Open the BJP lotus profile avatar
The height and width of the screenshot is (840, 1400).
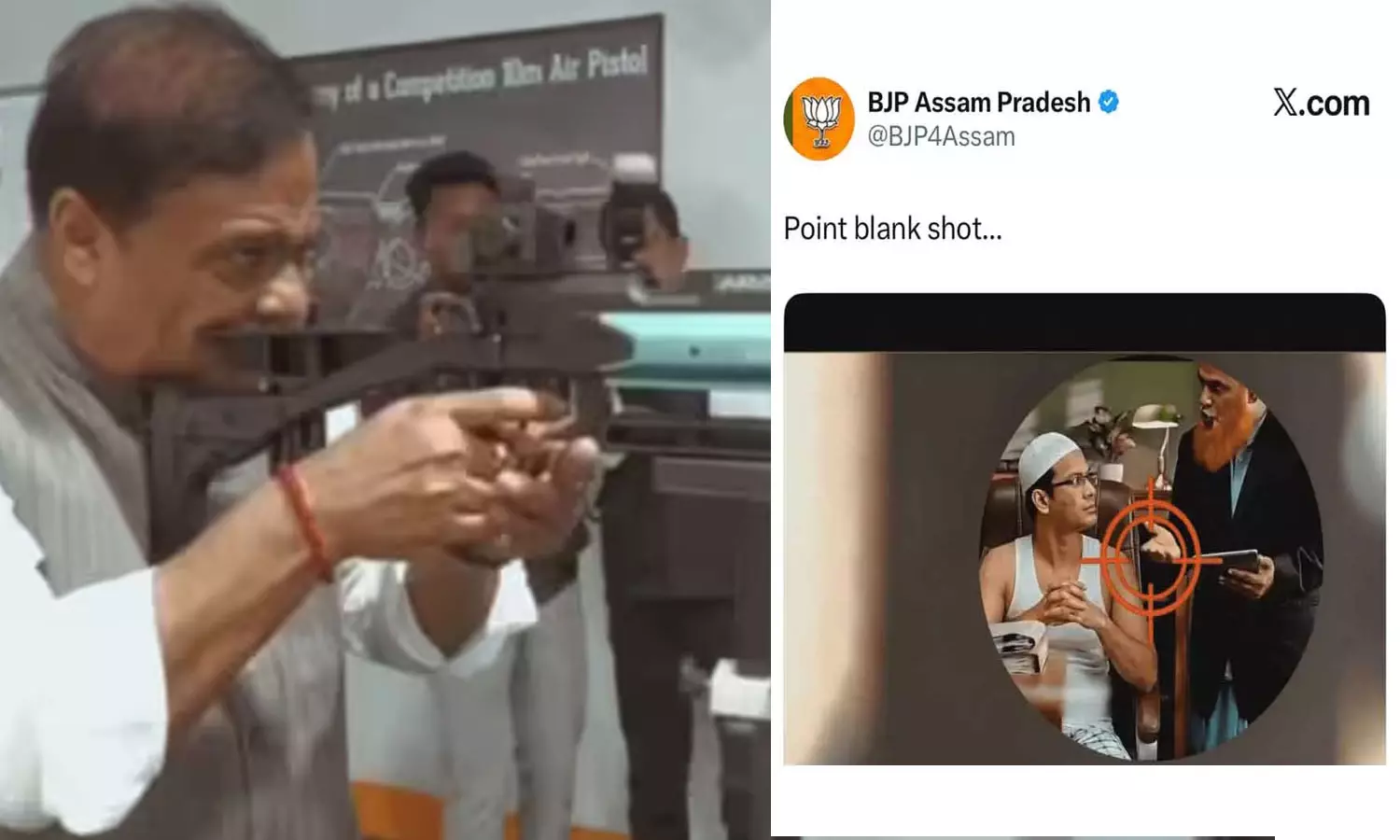click(x=819, y=119)
